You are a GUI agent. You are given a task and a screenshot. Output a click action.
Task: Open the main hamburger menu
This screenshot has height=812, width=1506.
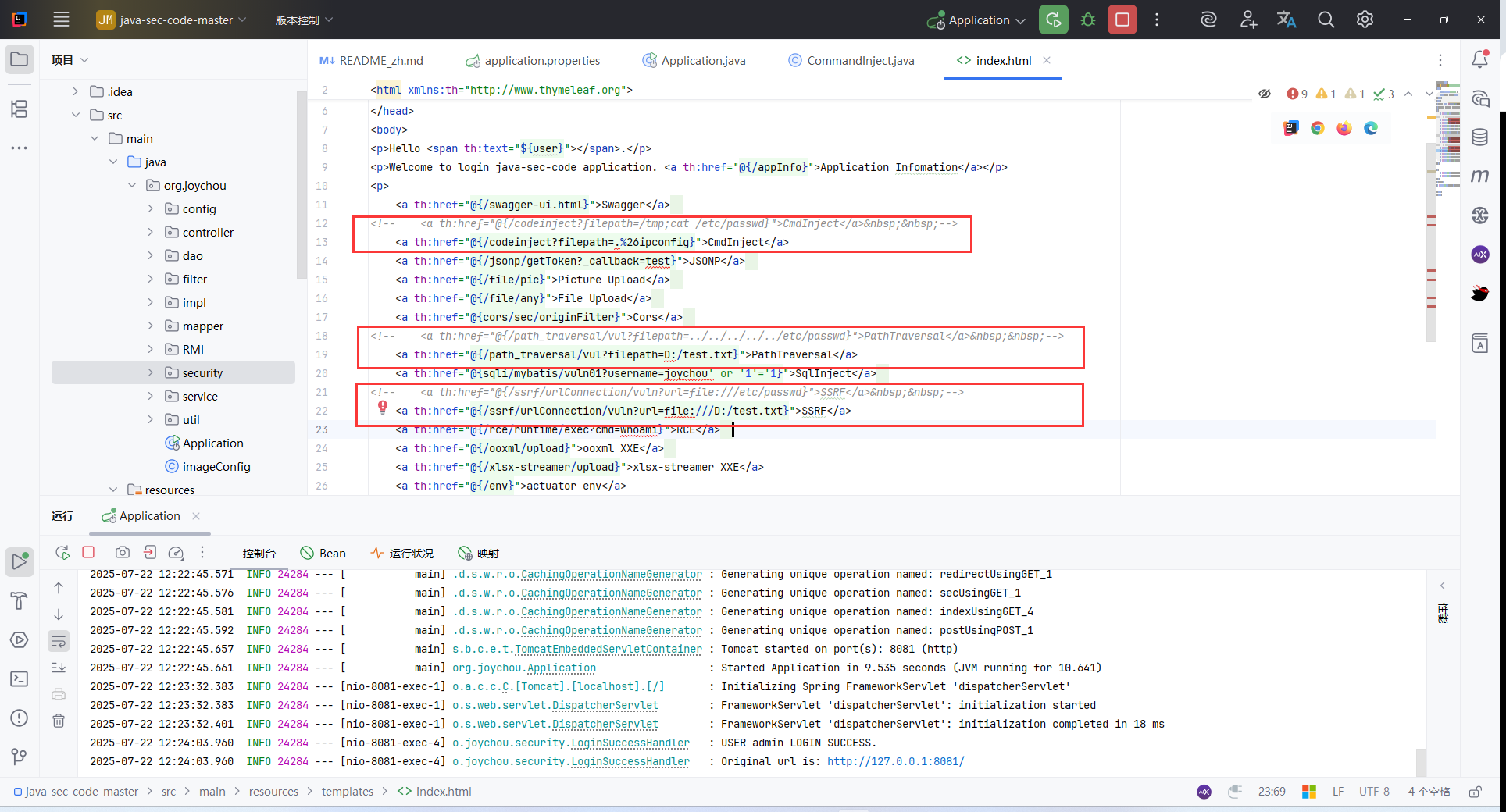[x=61, y=20]
